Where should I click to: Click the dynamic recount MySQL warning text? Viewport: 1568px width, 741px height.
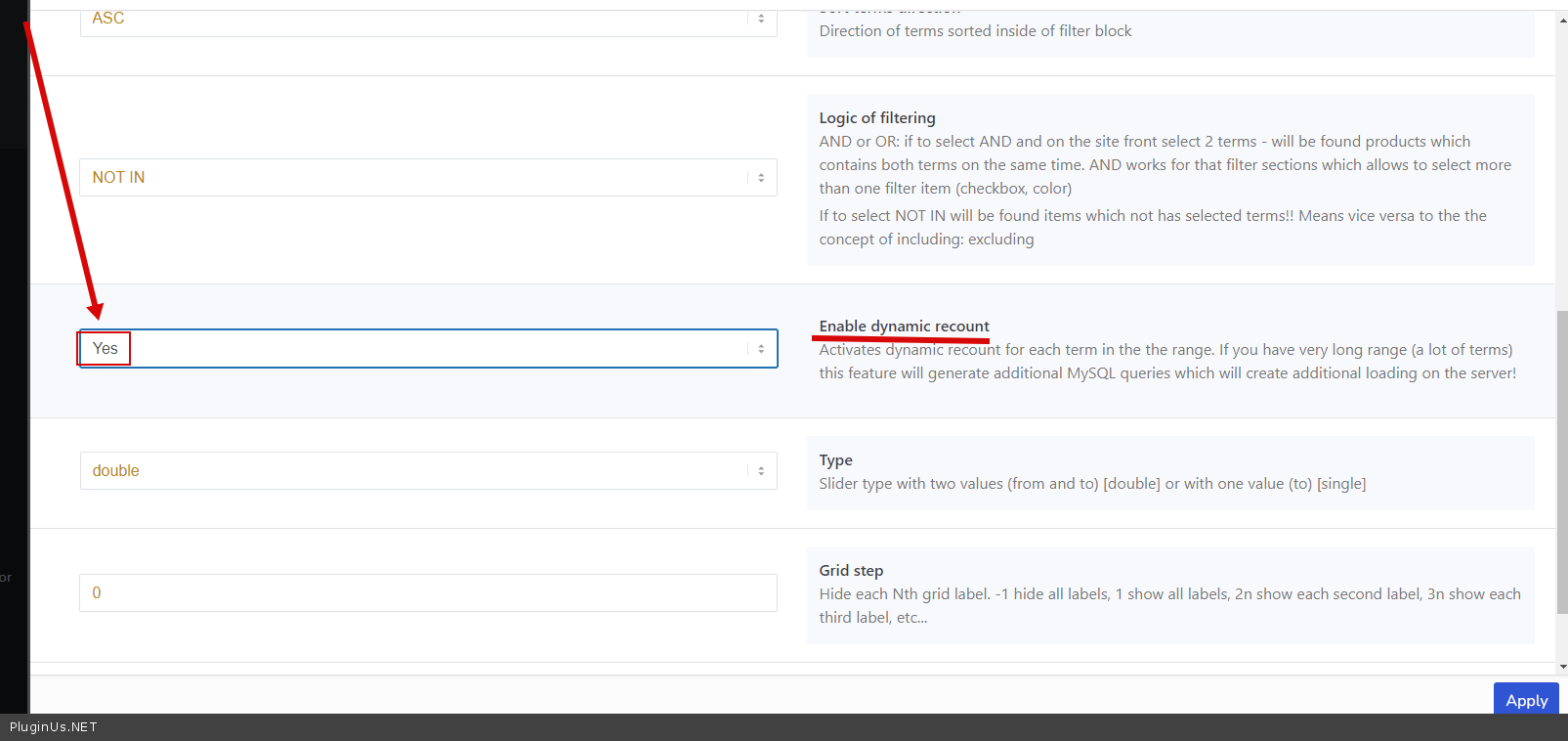pyautogui.click(x=1167, y=373)
